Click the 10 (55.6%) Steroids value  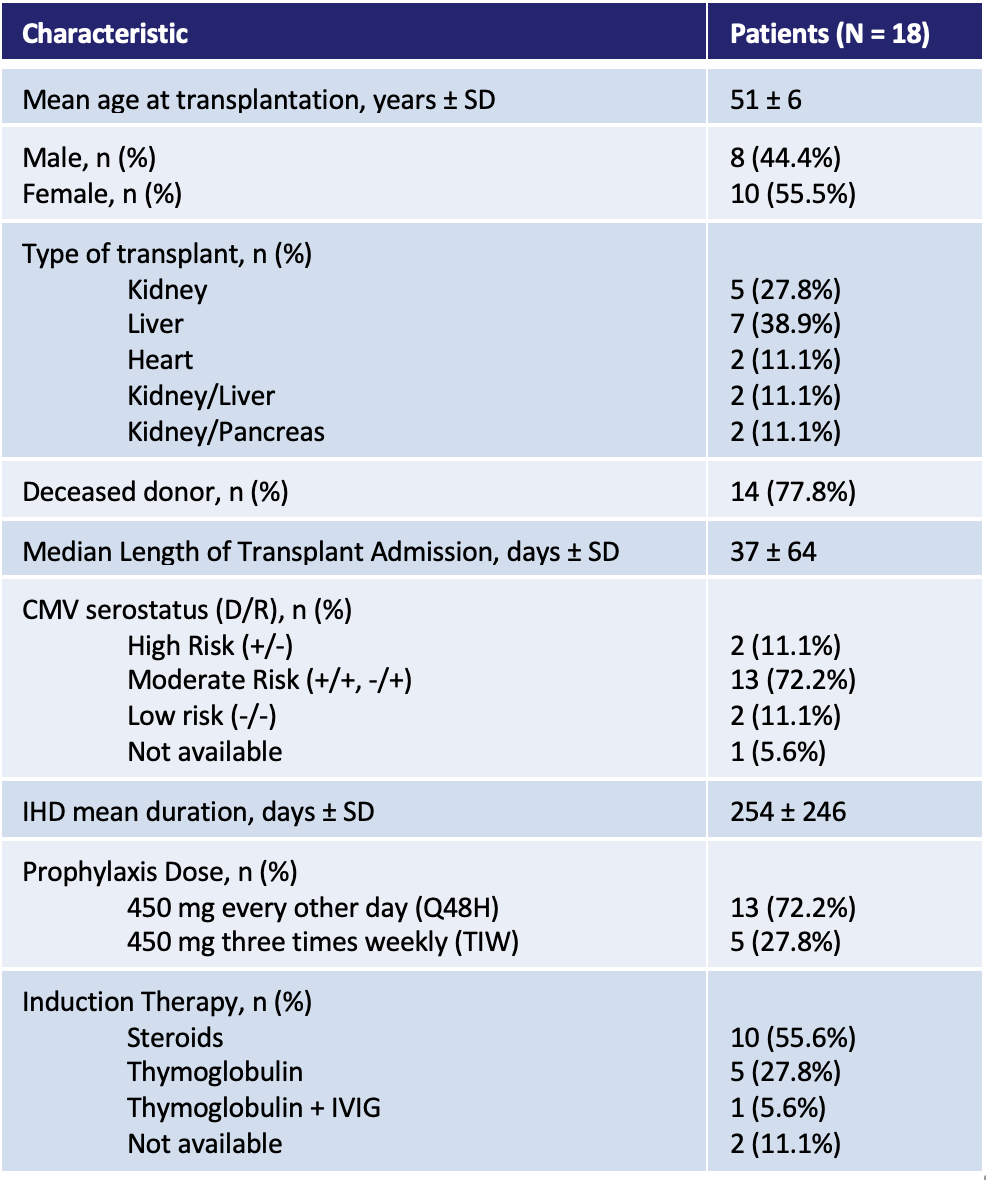point(792,1037)
